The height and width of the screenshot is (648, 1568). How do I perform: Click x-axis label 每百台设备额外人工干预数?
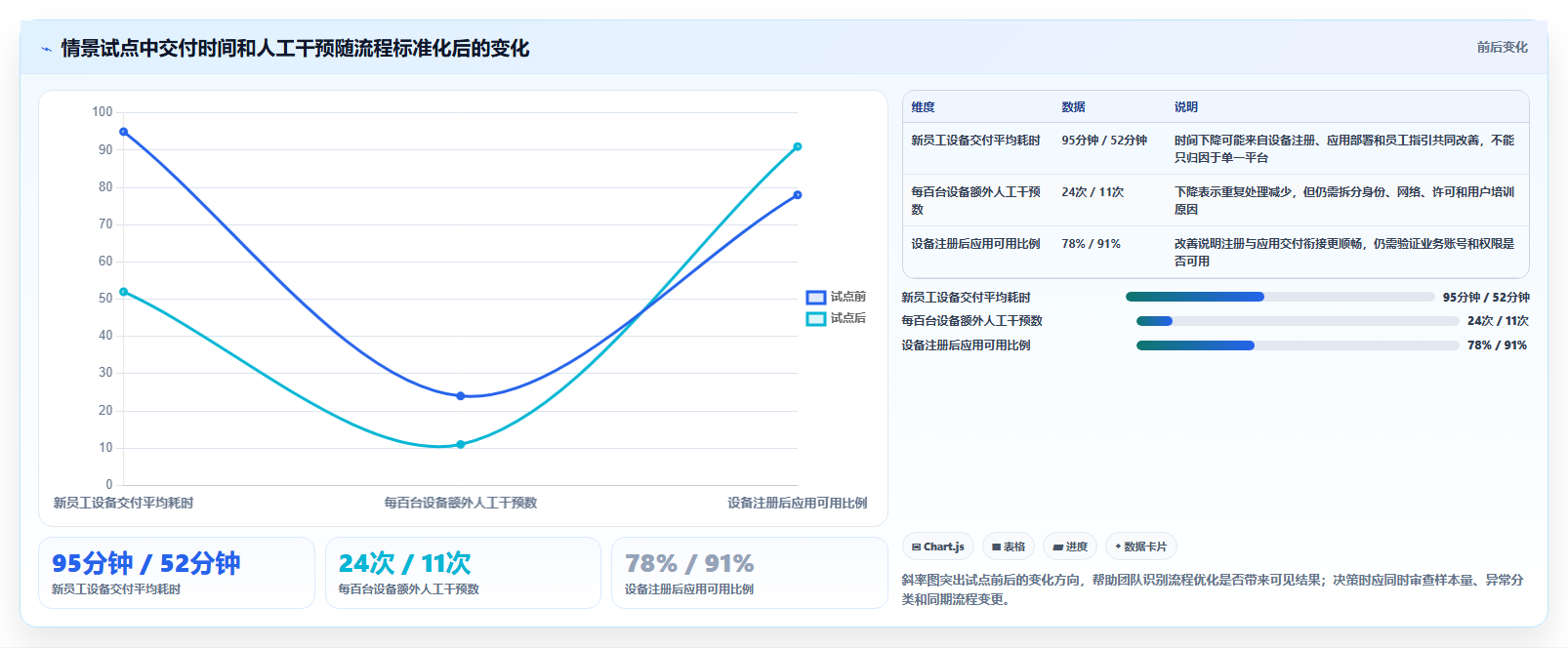point(461,504)
